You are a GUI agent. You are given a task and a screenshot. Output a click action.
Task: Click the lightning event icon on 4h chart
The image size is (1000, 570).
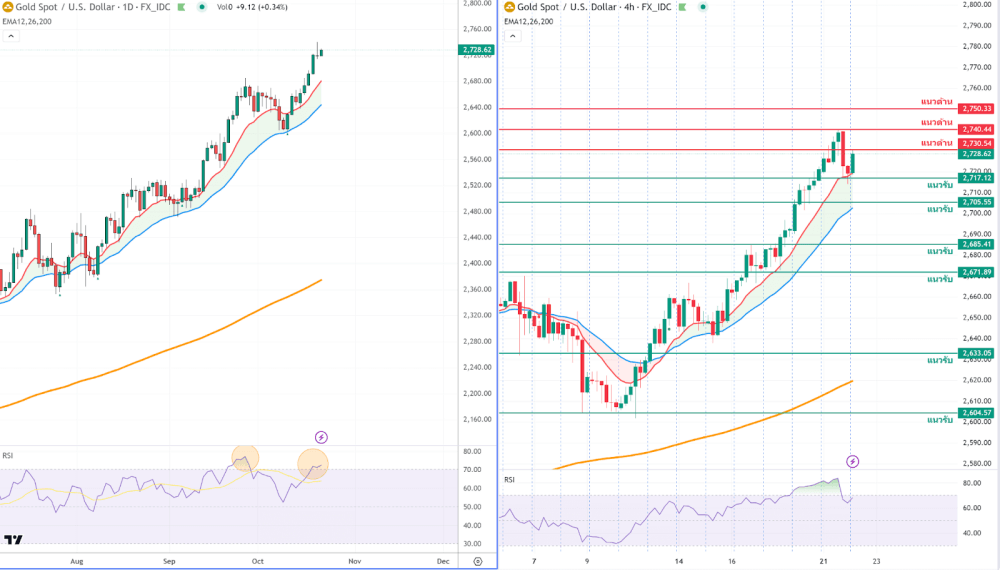[852, 461]
